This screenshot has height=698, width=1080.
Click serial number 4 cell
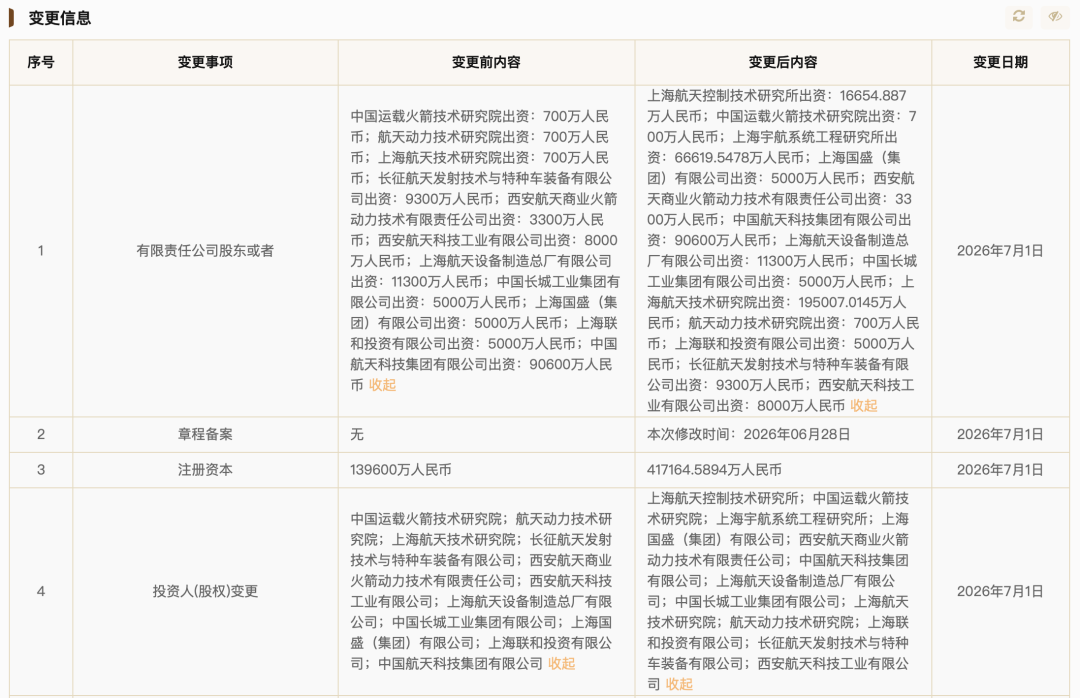click(41, 591)
